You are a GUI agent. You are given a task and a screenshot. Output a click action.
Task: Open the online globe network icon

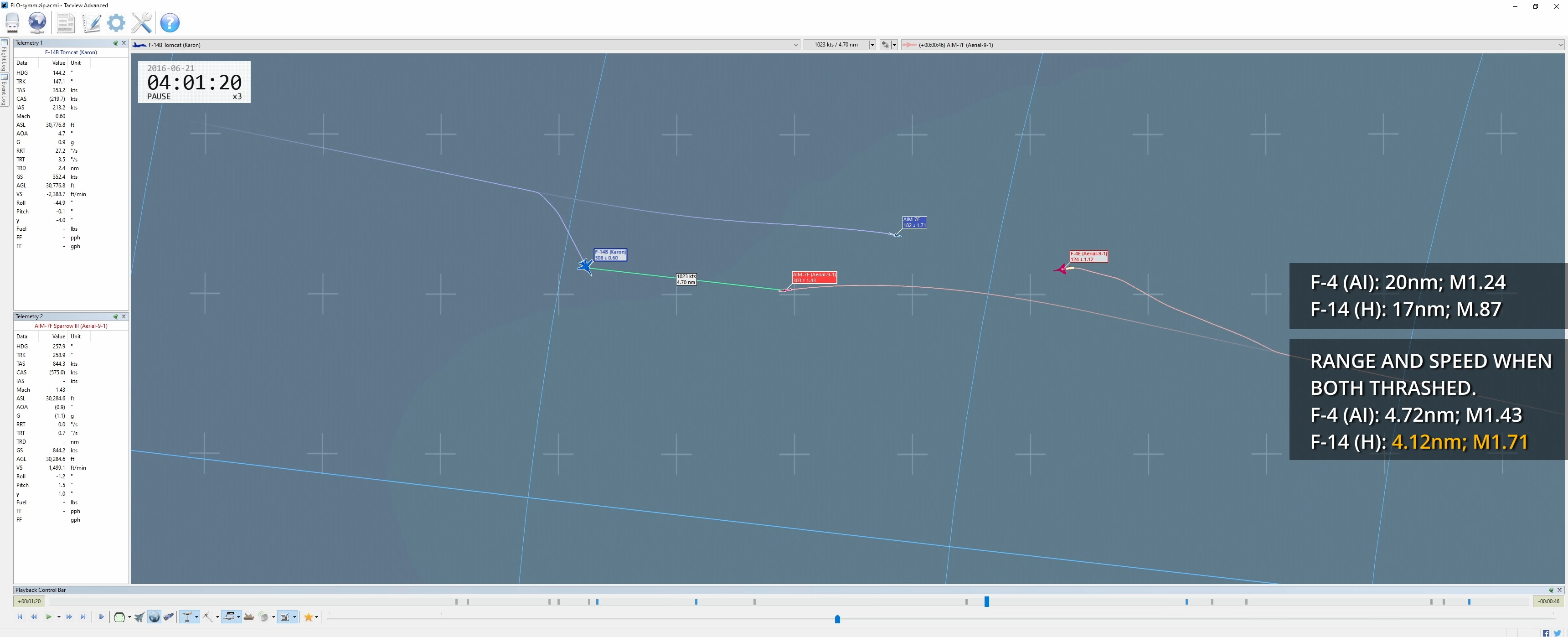(37, 22)
